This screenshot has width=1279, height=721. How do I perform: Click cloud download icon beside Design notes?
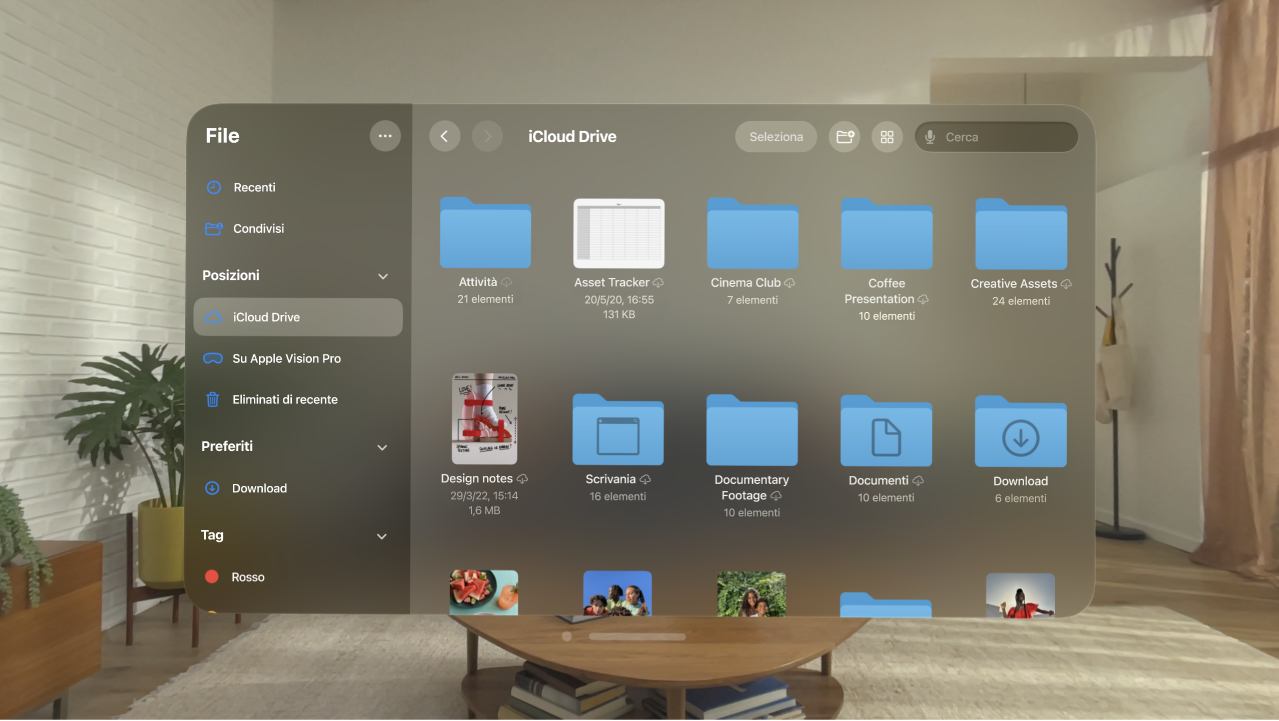(522, 479)
